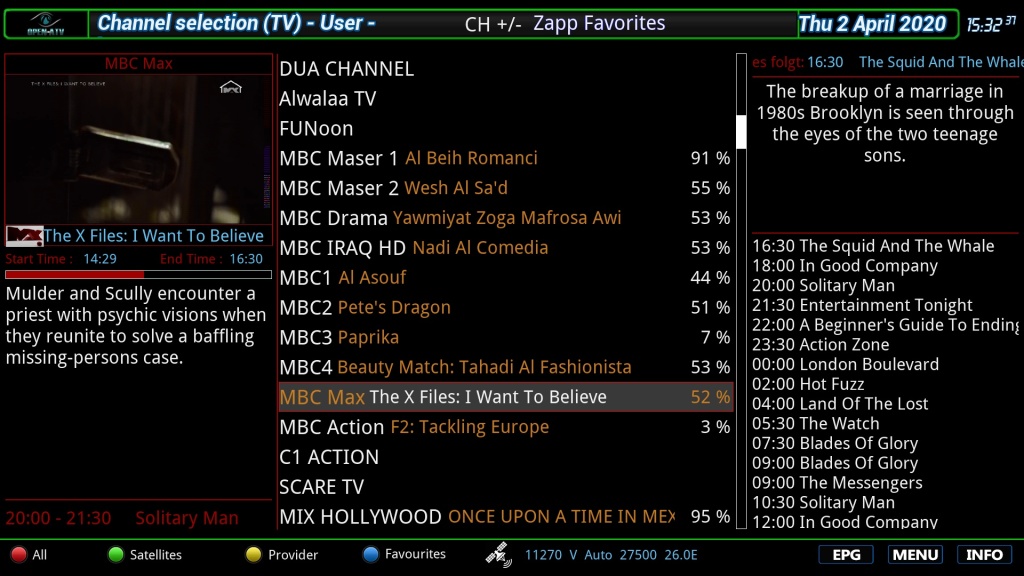Click the Favourites label in bottom bar
This screenshot has height=576, width=1024.
(x=415, y=554)
